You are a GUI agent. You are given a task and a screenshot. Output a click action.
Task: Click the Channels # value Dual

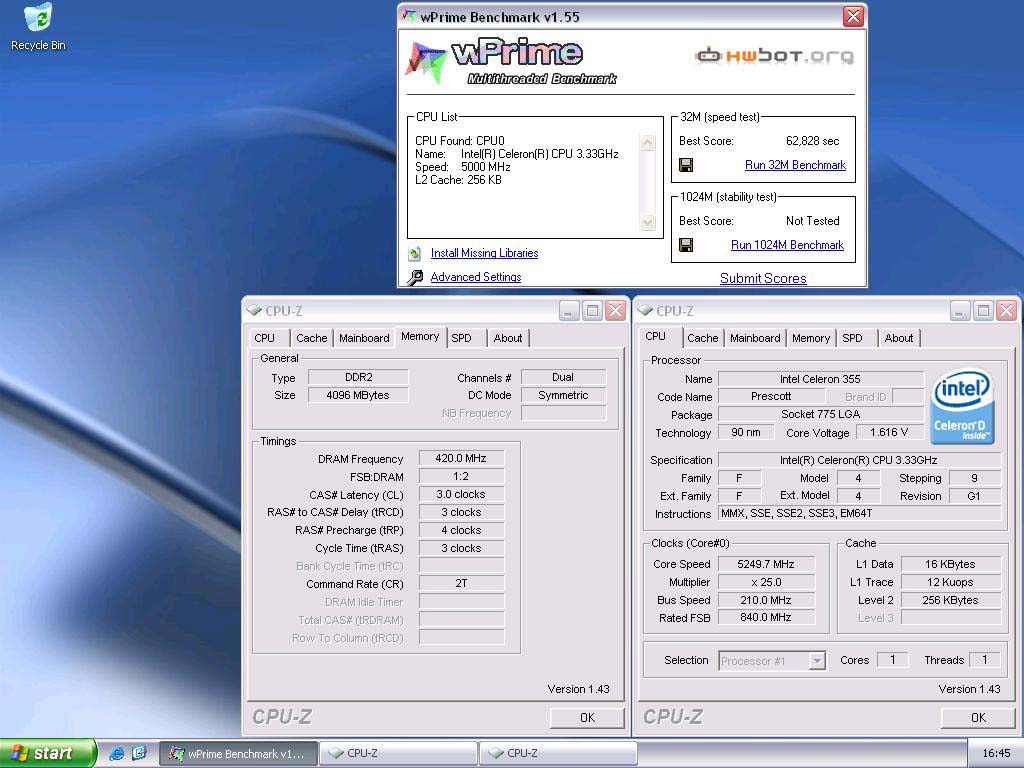coord(563,377)
